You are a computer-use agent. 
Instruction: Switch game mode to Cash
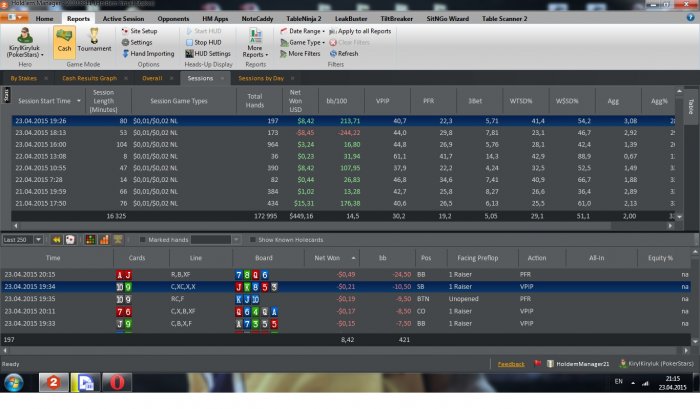point(64,42)
